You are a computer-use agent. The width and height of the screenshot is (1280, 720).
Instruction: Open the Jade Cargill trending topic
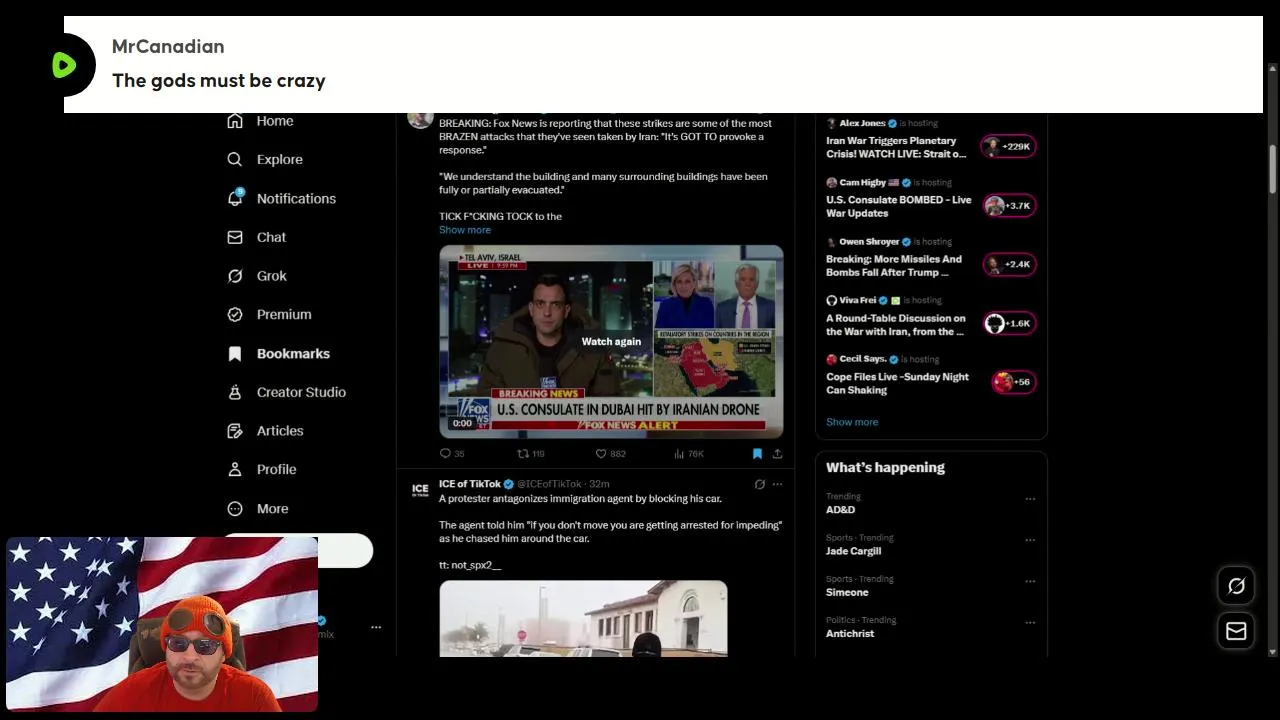click(853, 551)
